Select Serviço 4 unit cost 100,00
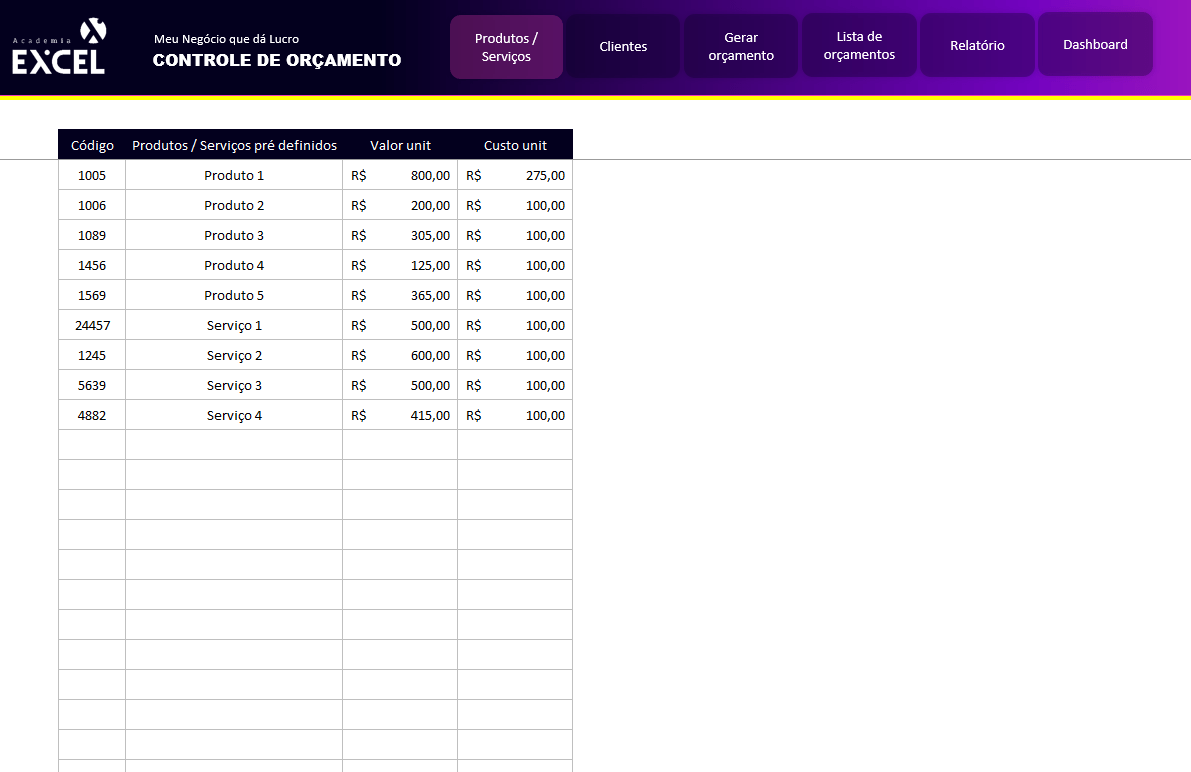 coord(515,416)
